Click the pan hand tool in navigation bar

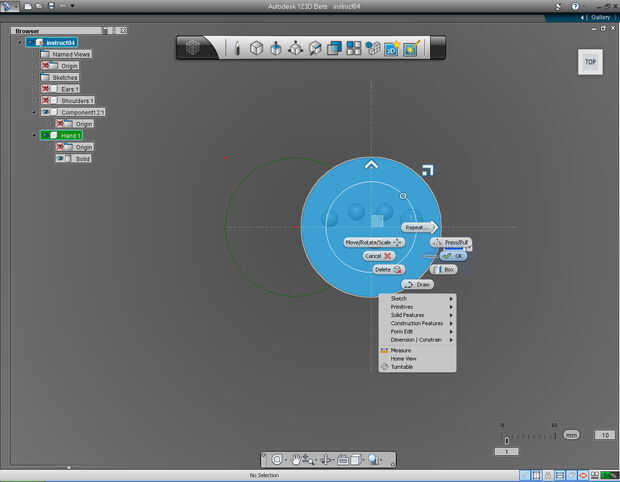[297, 459]
